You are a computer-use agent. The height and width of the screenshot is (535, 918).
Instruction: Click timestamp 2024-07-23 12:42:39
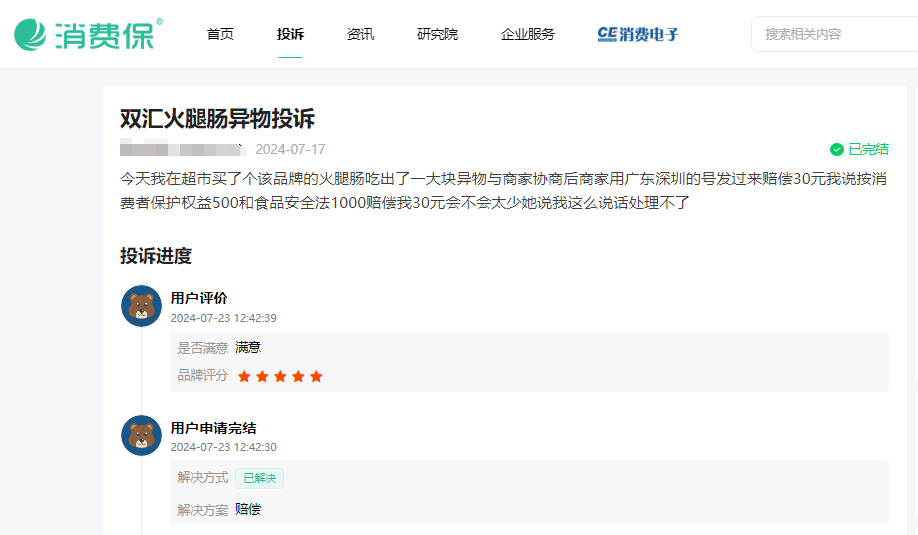(x=223, y=318)
